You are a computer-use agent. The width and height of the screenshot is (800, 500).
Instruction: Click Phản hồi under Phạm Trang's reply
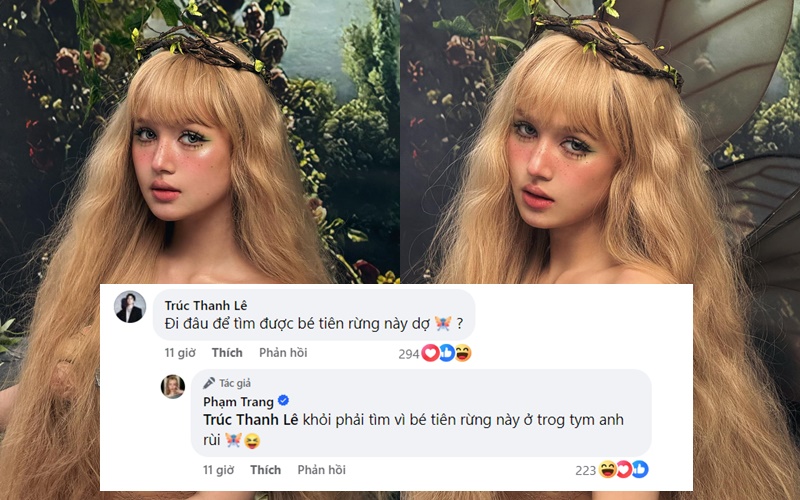pyautogui.click(x=321, y=470)
